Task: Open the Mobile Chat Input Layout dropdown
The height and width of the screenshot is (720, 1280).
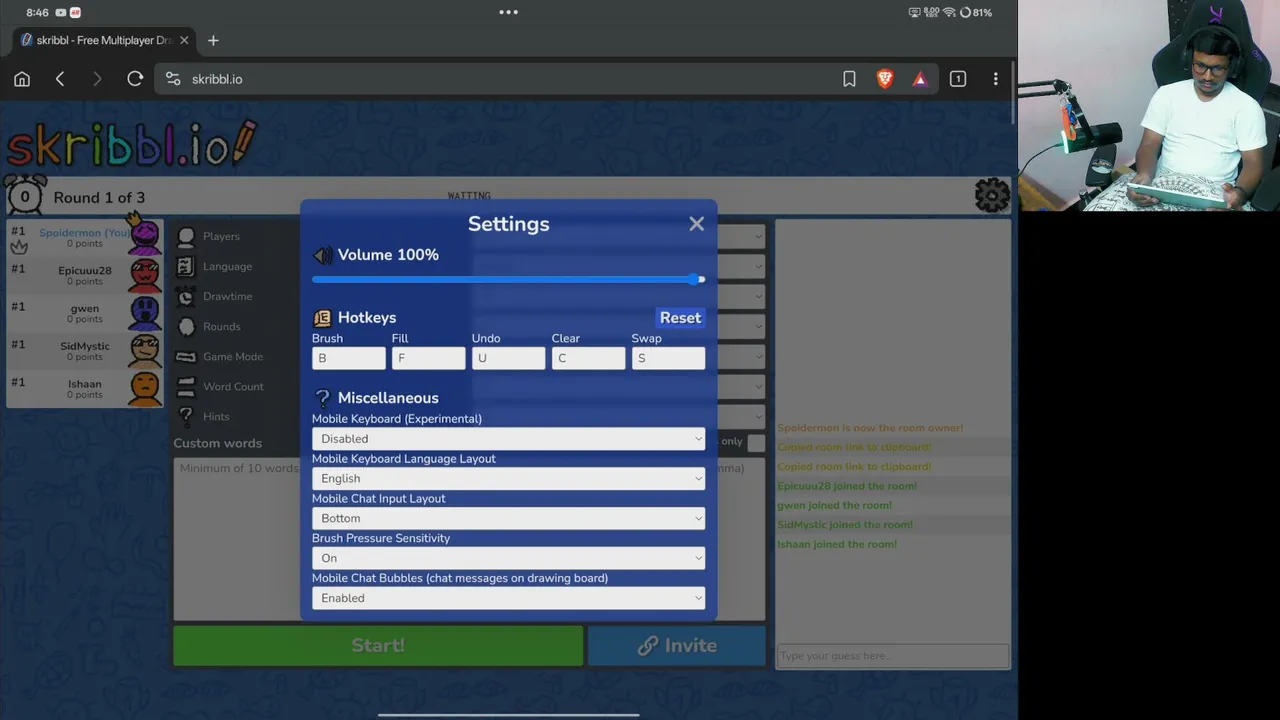Action: pyautogui.click(x=508, y=519)
